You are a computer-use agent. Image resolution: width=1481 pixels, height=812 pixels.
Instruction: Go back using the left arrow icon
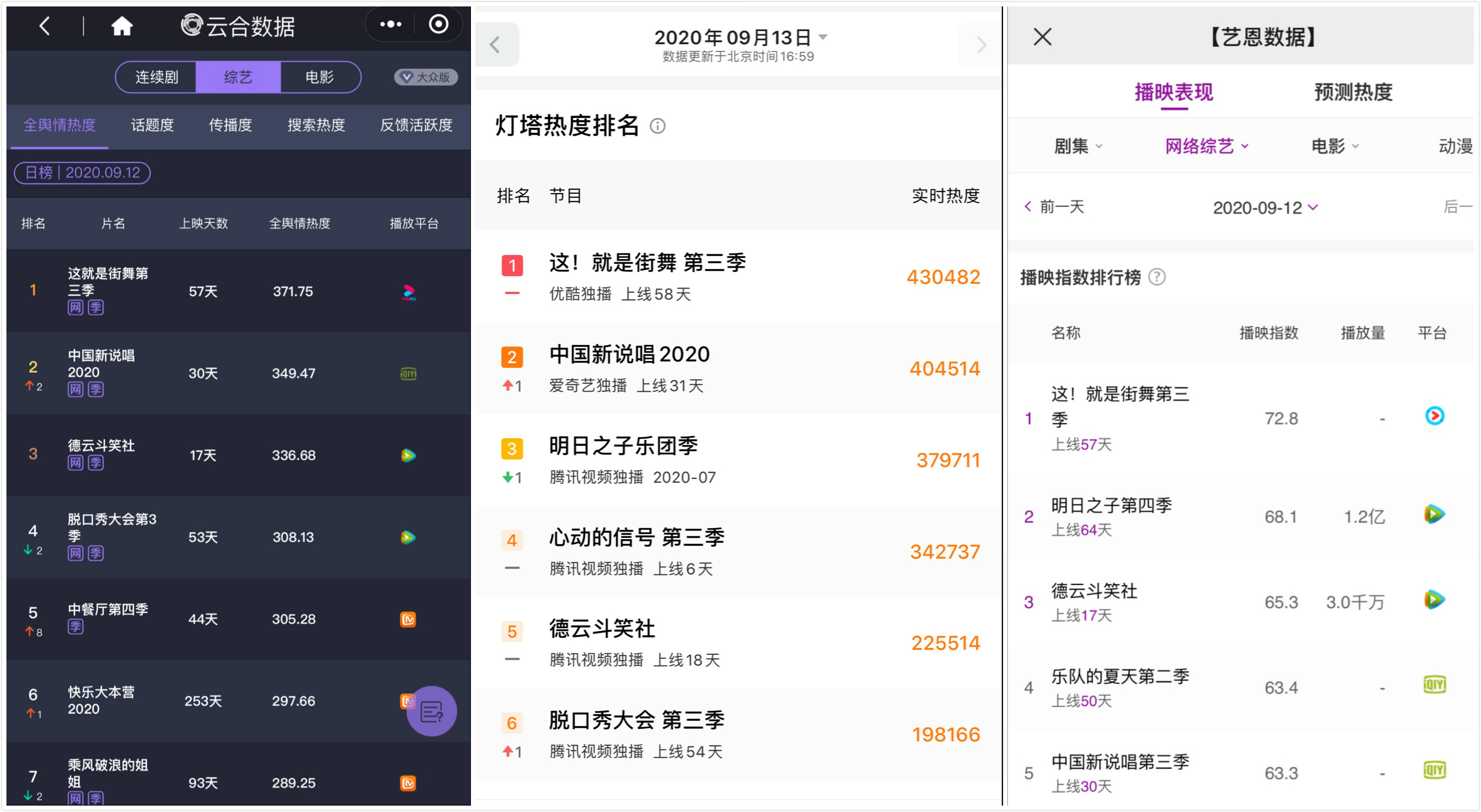tap(45, 26)
